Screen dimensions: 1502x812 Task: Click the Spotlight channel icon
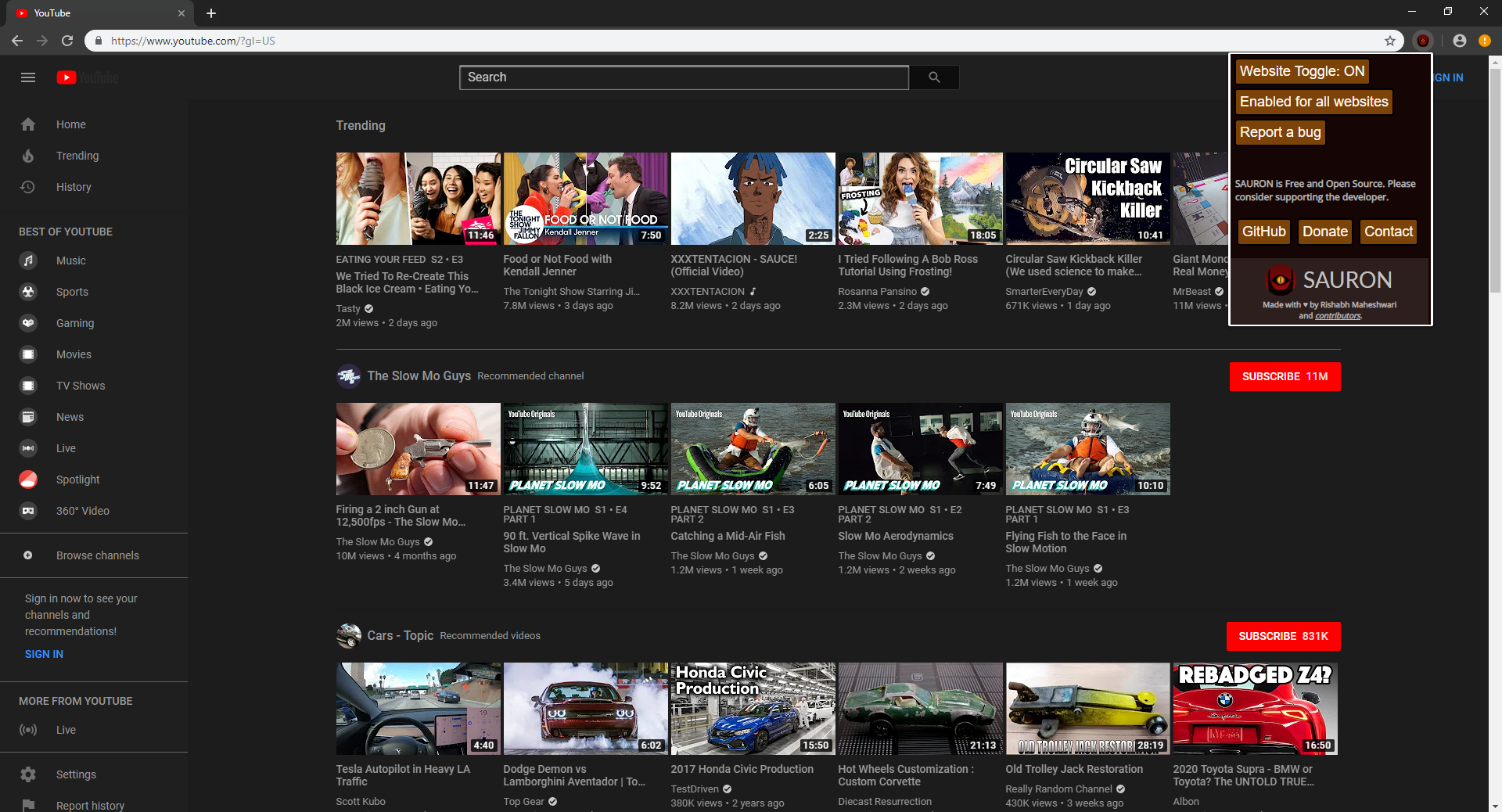(x=28, y=480)
